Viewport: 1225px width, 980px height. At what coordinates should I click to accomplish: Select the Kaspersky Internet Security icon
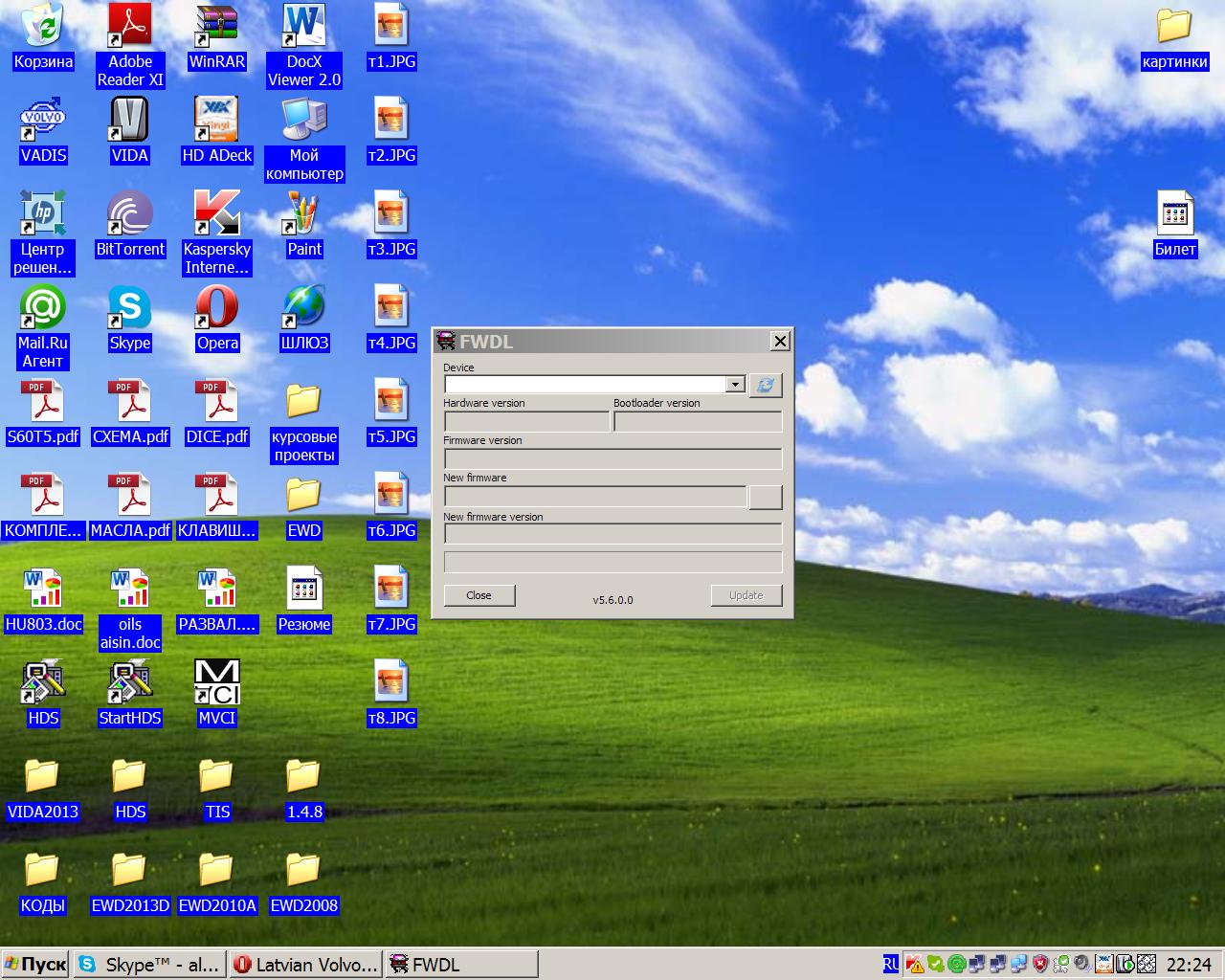pyautogui.click(x=217, y=234)
